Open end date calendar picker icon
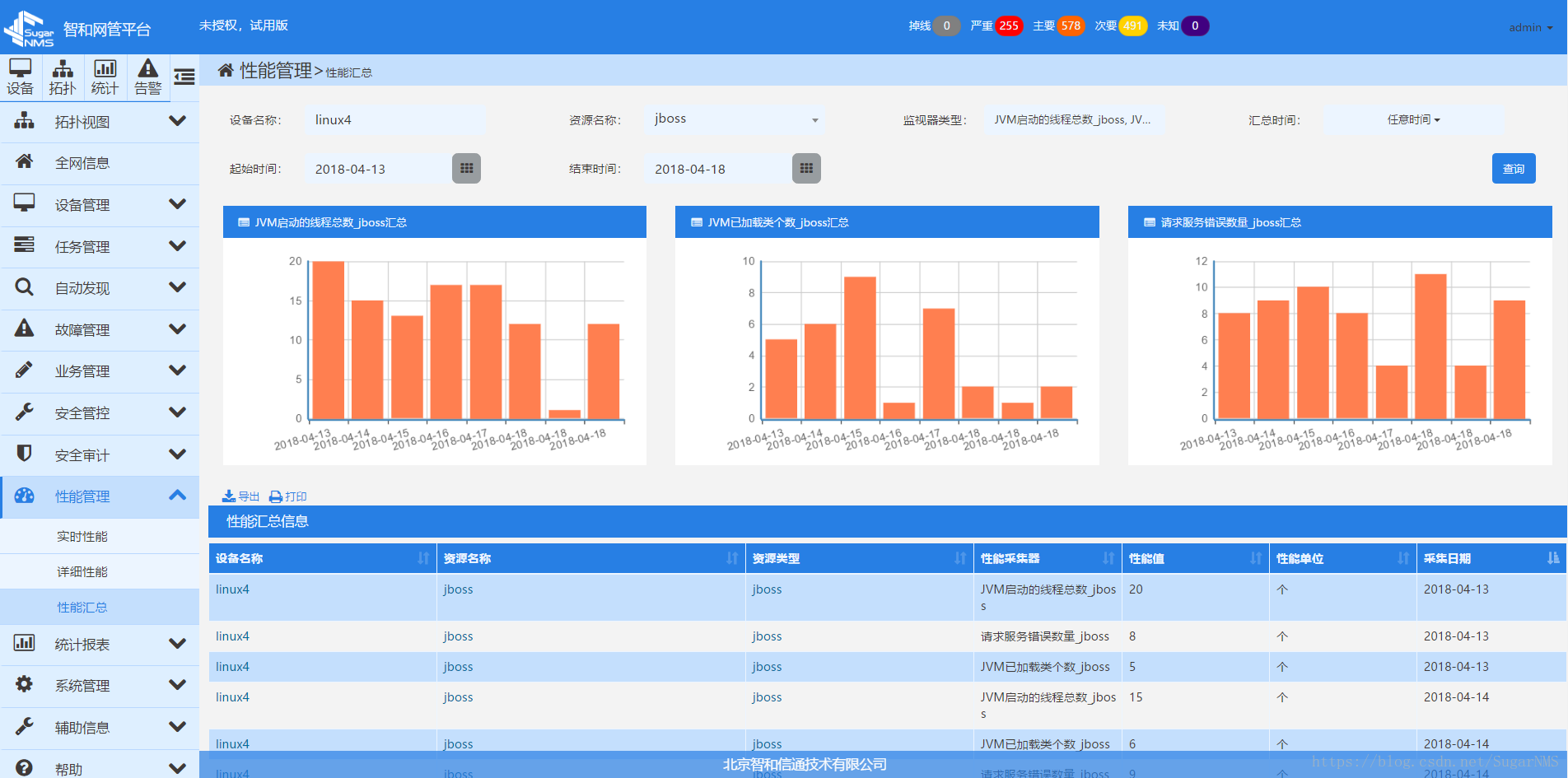Screen dimensions: 1568x778 806,169
